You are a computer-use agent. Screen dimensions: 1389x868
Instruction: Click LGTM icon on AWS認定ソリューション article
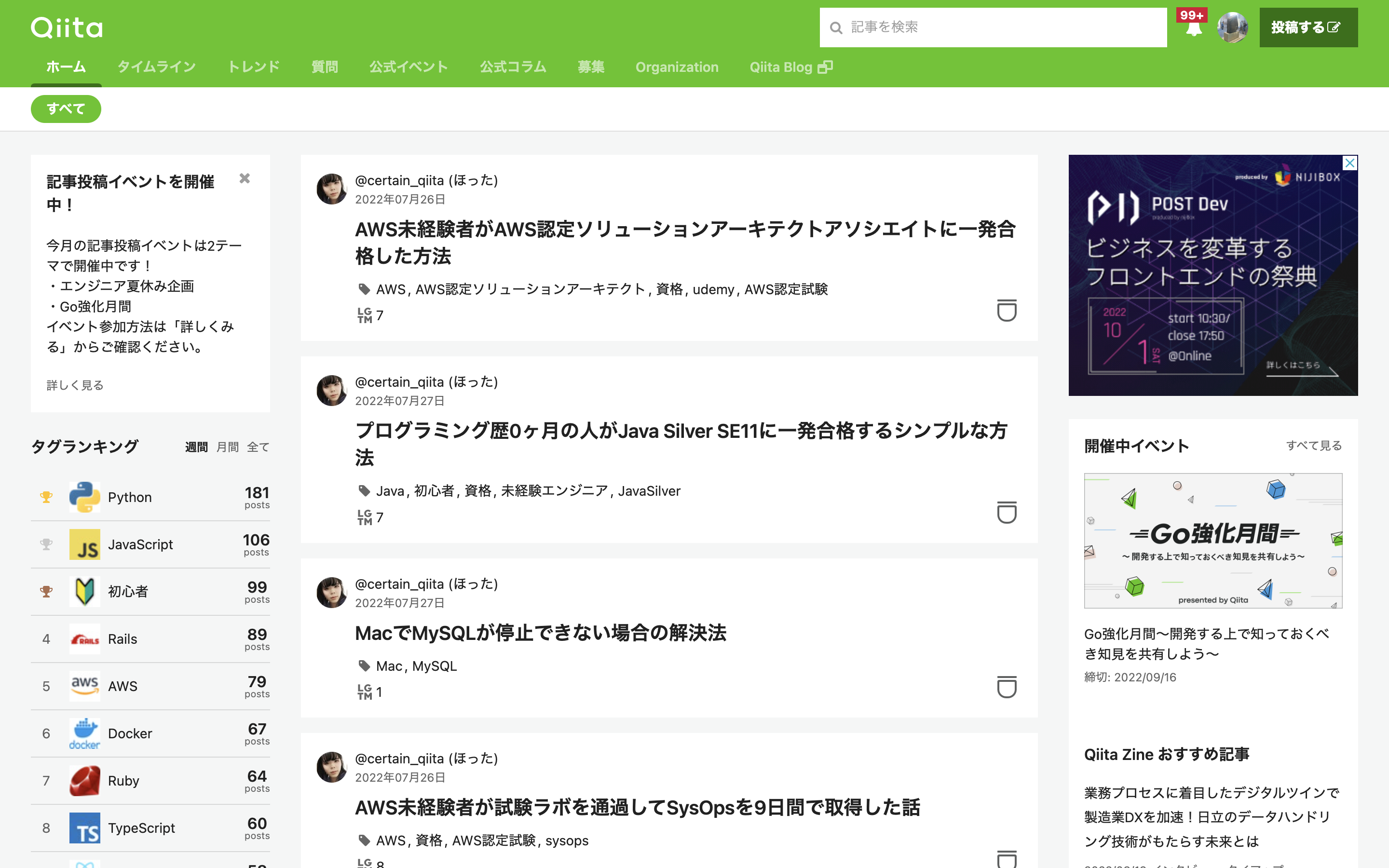coord(365,315)
